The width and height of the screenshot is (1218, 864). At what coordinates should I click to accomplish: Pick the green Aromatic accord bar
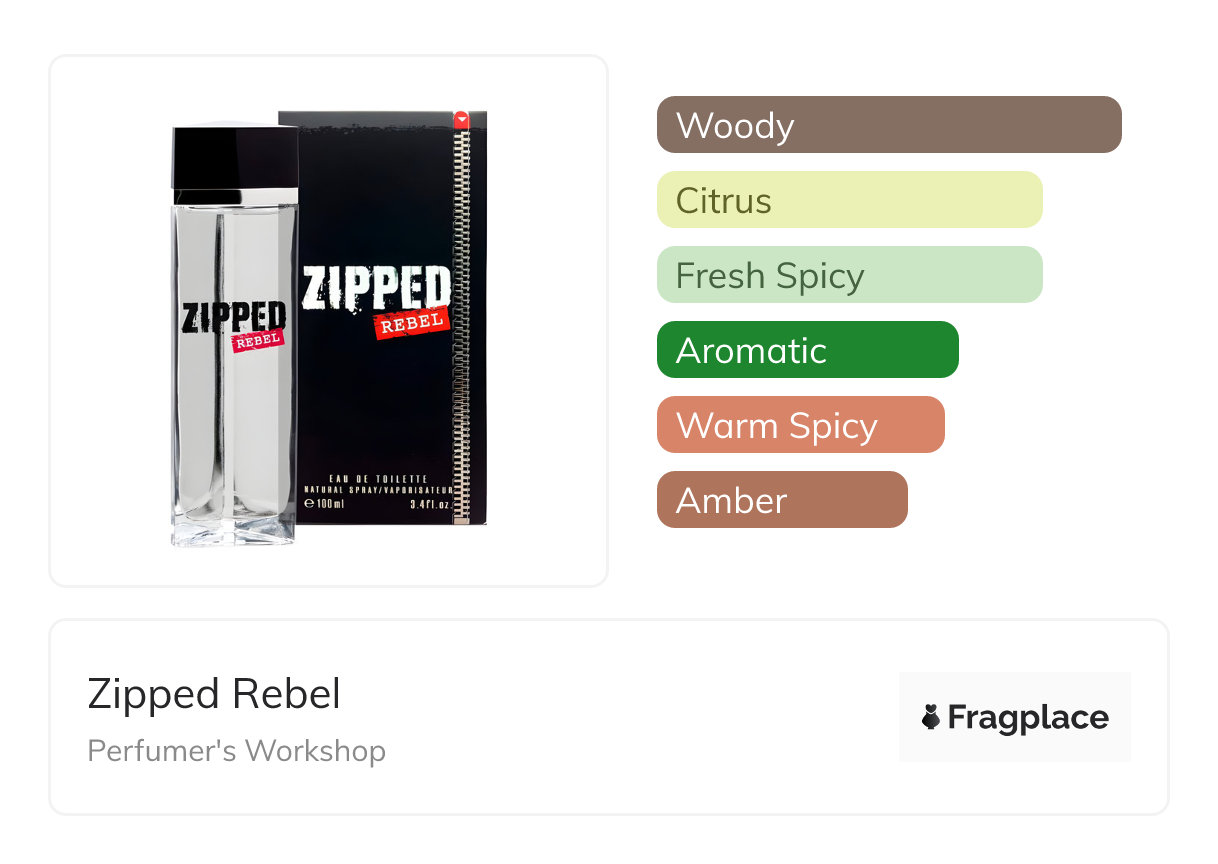(807, 350)
